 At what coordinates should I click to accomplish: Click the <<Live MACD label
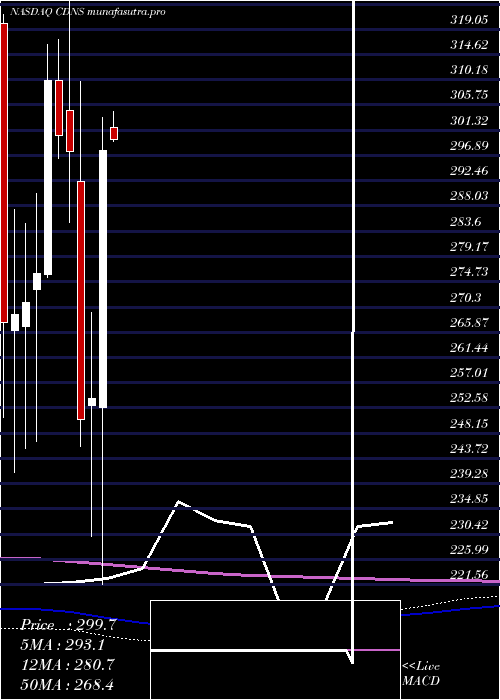(421, 674)
